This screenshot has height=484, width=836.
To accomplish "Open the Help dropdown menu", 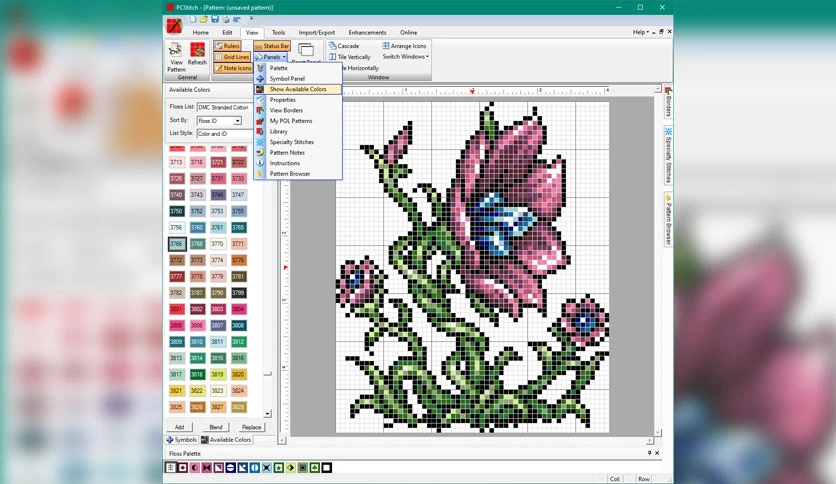I will [641, 32].
